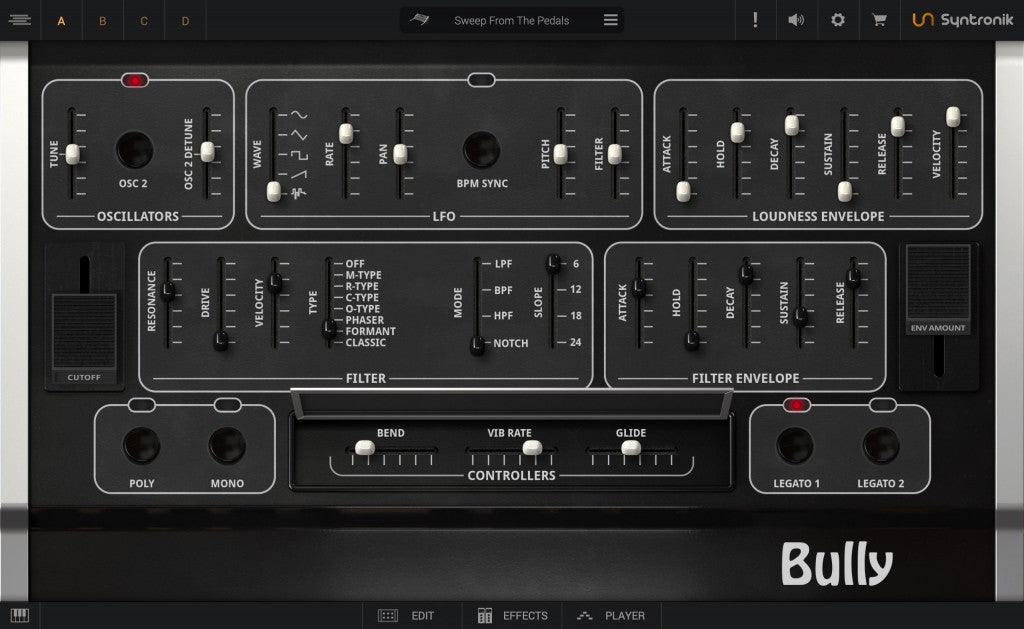The image size is (1024, 629).
Task: Click the BPM SYNC knob in the LFO section
Action: 481,150
